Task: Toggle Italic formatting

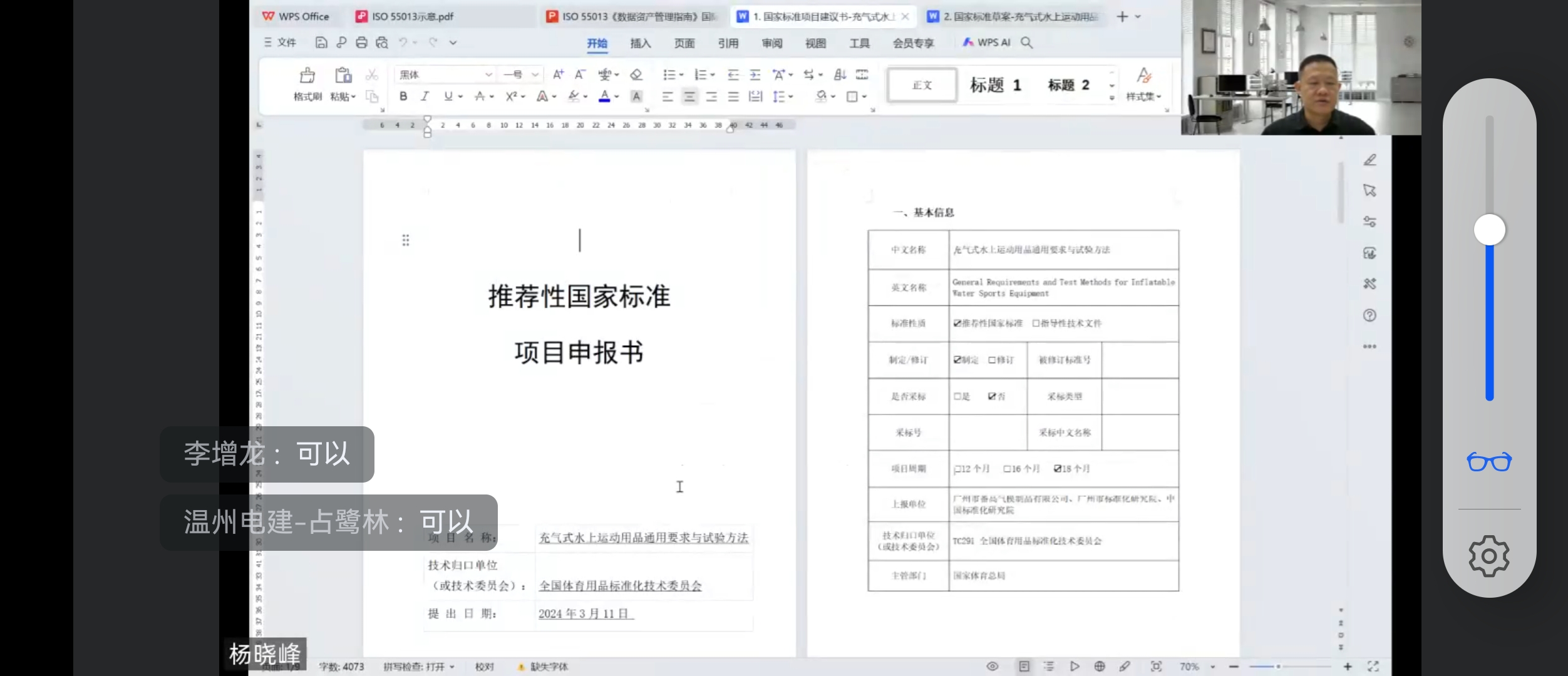Action: [x=425, y=96]
